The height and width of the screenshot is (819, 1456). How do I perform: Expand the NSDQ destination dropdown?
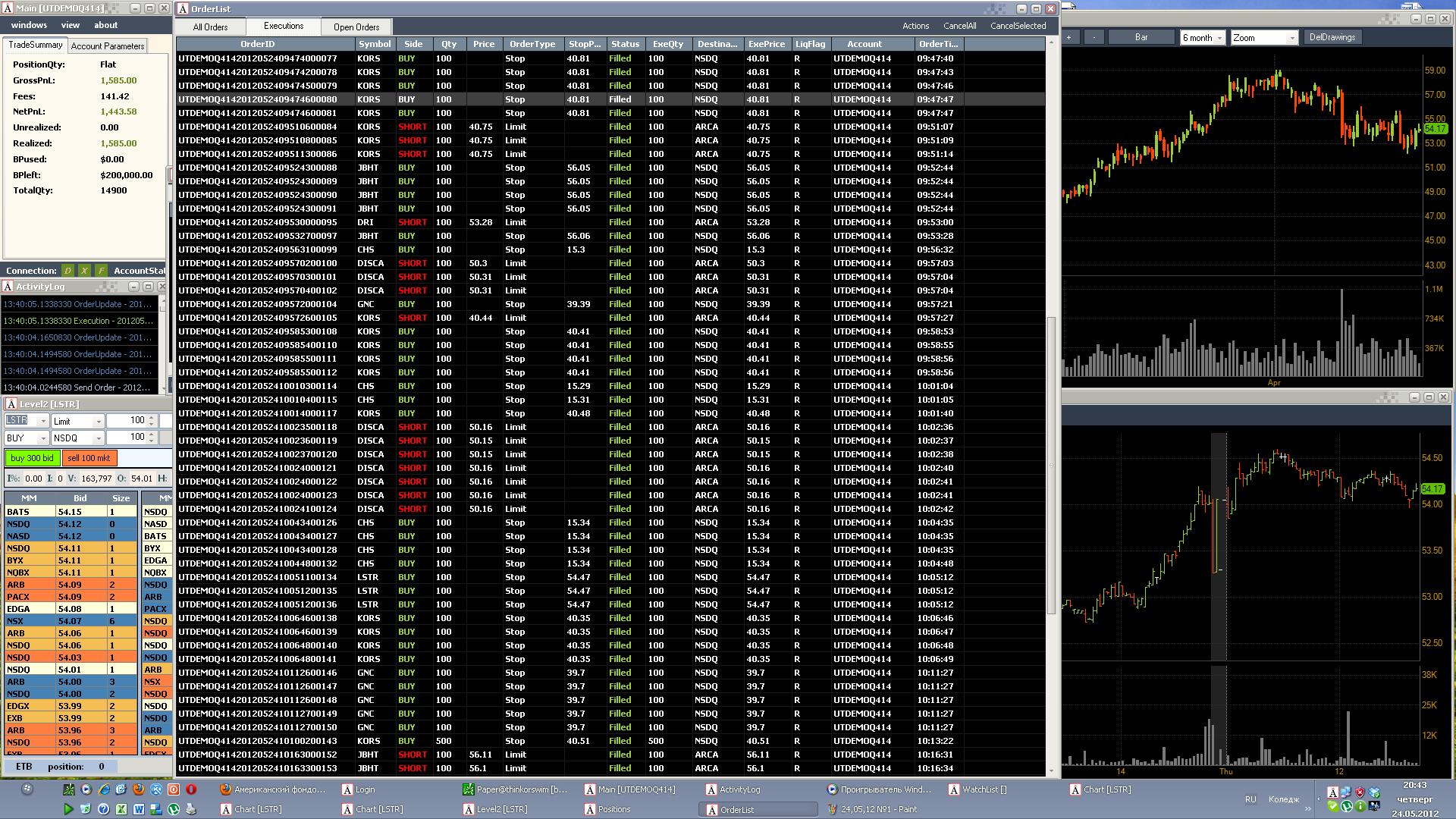(98, 438)
